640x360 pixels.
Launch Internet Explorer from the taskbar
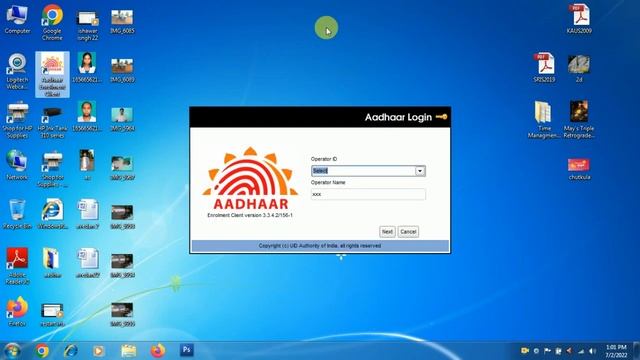coord(71,351)
